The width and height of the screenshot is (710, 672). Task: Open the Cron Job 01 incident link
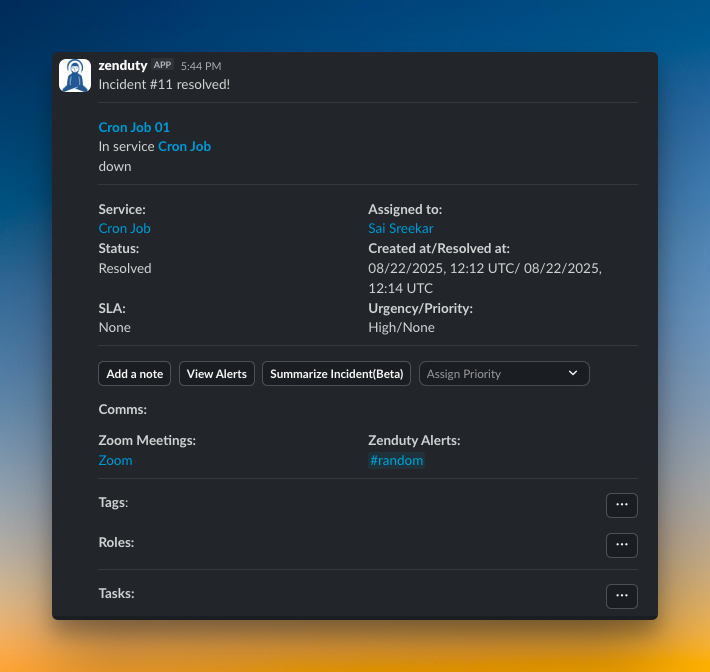tap(134, 127)
